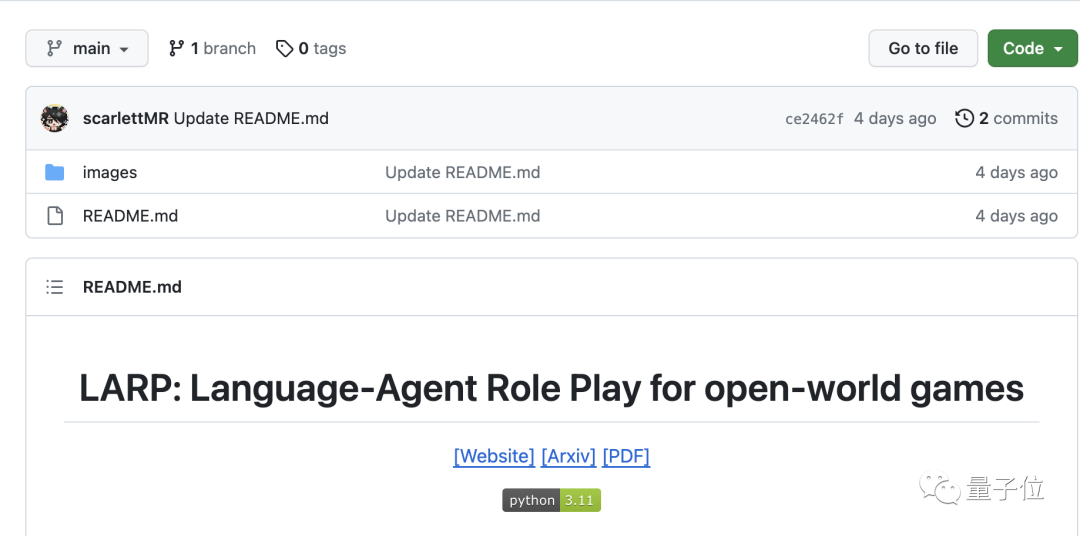The image size is (1080, 536).
Task: Open the images folder
Action: click(x=110, y=172)
